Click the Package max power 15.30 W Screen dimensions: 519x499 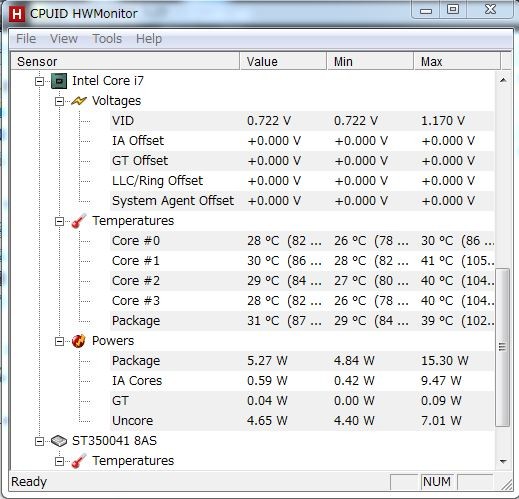pyautogui.click(x=445, y=361)
